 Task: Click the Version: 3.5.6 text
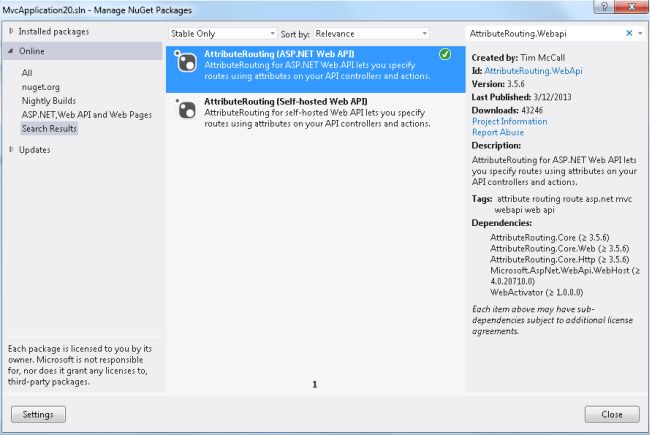(498, 84)
